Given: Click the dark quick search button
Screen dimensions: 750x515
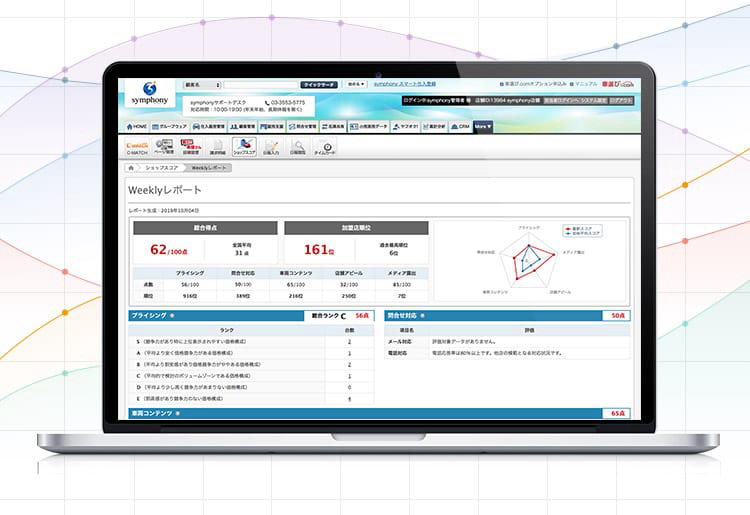Looking at the screenshot, I should coord(319,85).
